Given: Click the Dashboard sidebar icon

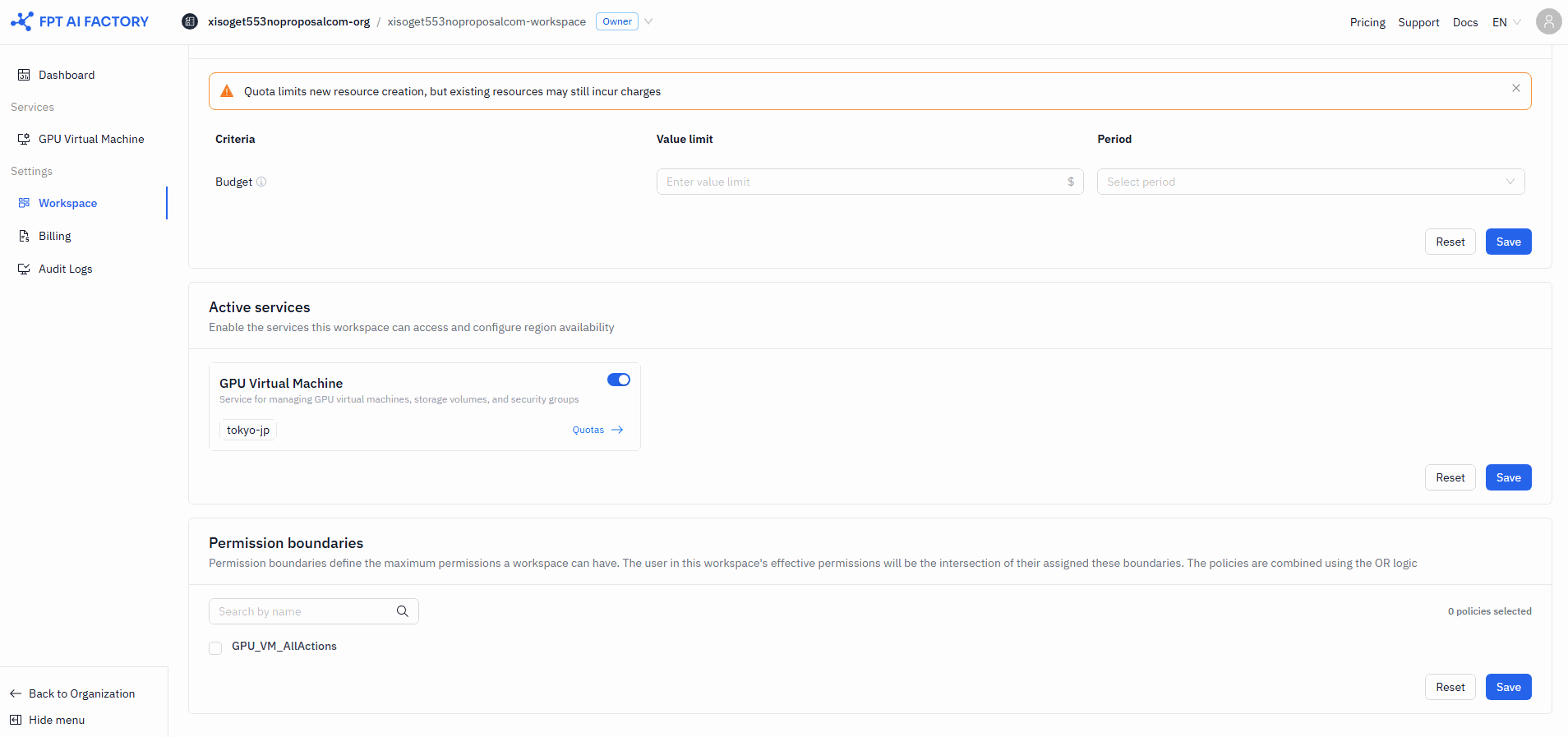Looking at the screenshot, I should (x=24, y=75).
